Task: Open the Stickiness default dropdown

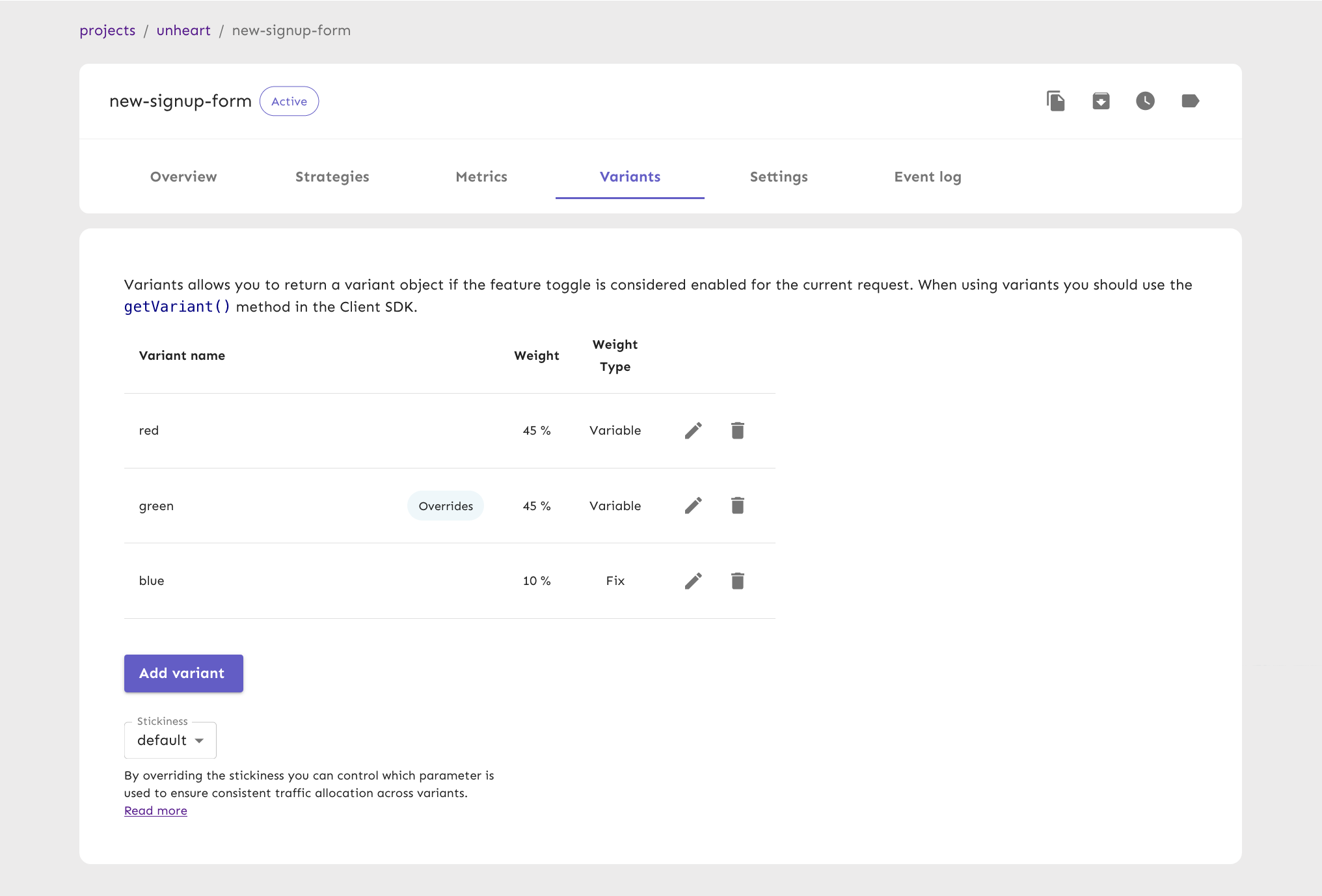Action: point(170,740)
